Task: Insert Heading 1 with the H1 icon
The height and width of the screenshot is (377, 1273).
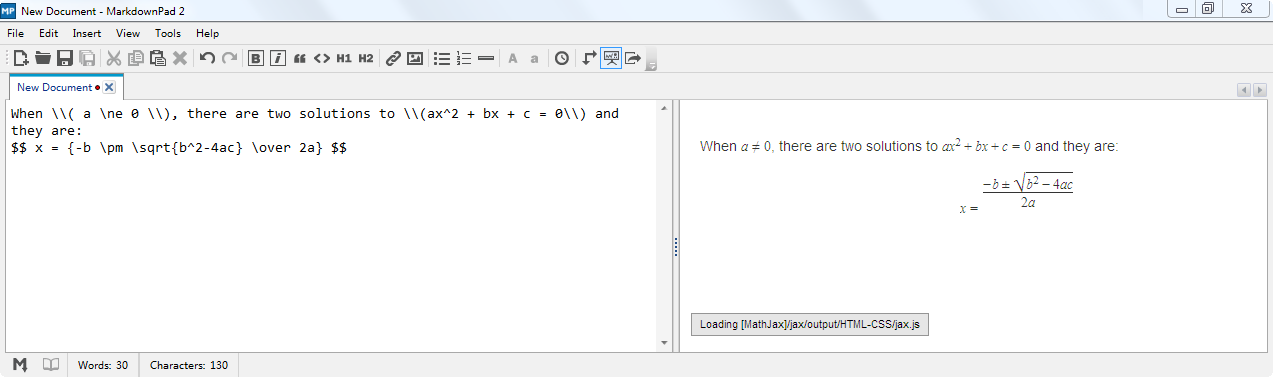Action: (343, 58)
